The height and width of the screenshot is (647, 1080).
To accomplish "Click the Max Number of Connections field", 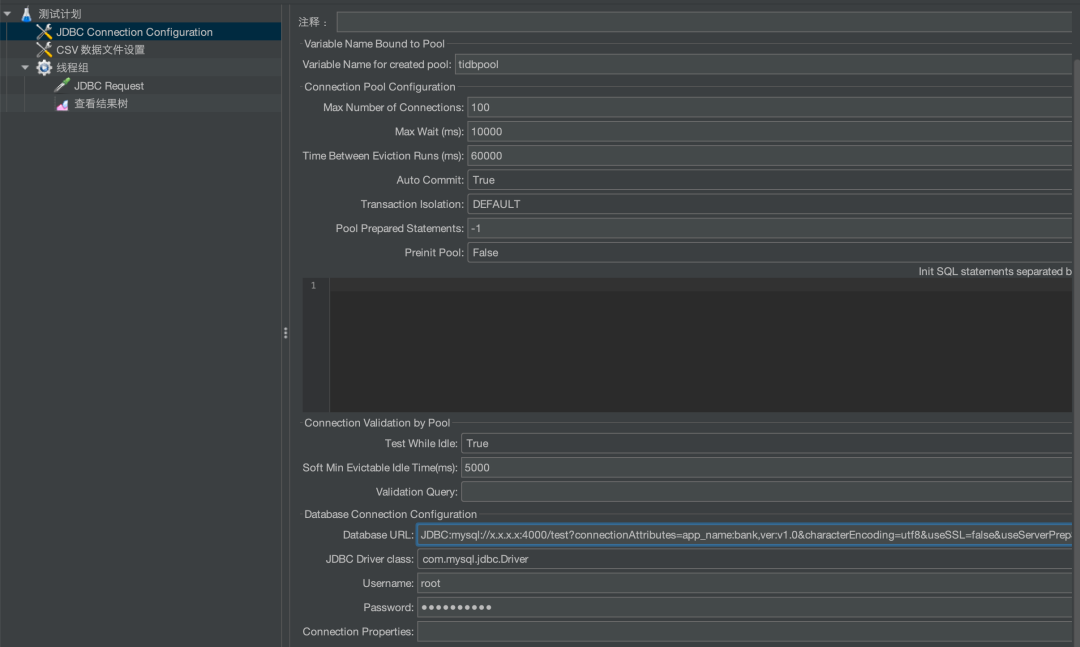I will point(769,107).
